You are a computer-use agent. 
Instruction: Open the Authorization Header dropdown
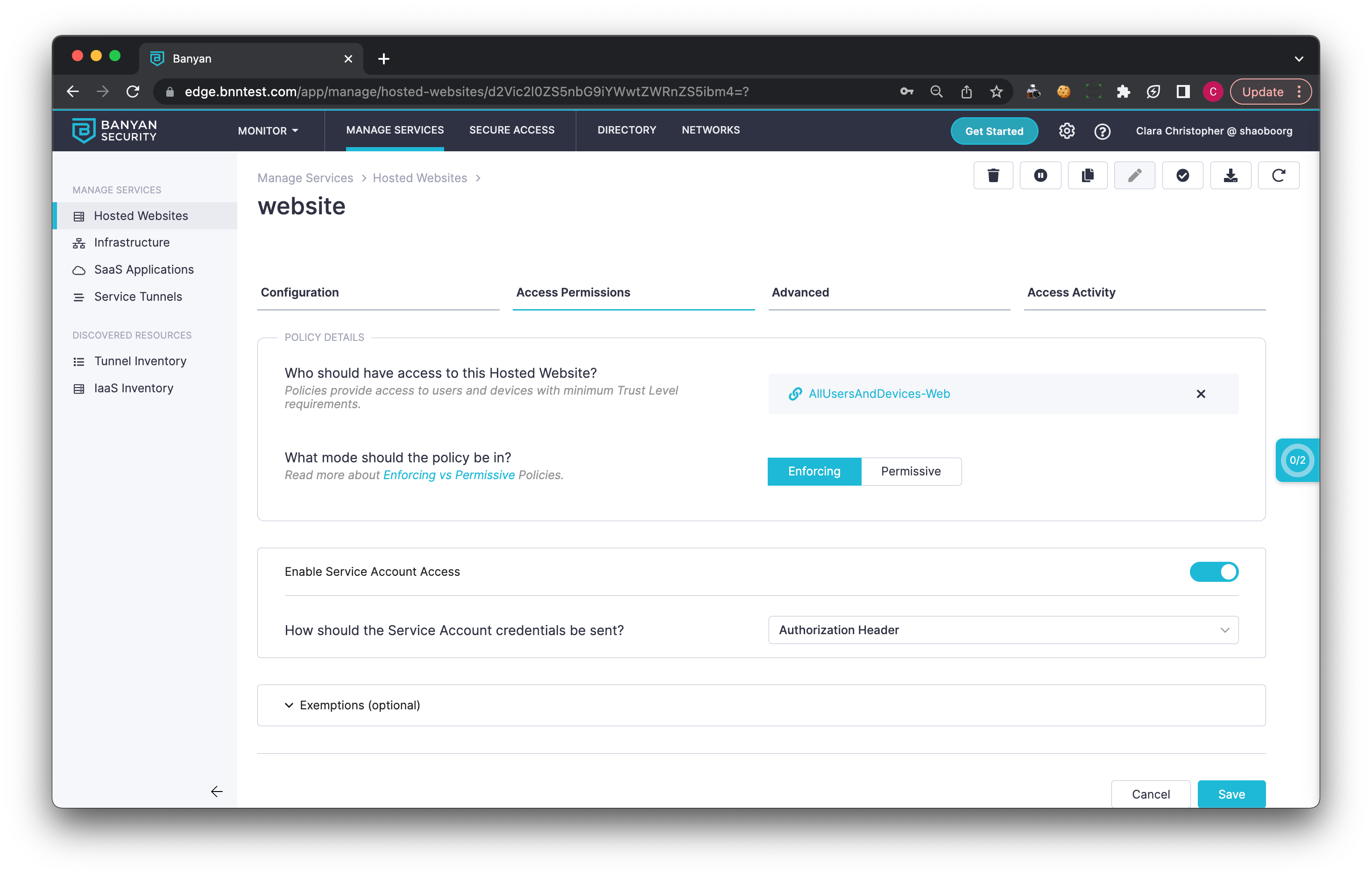pos(1003,629)
